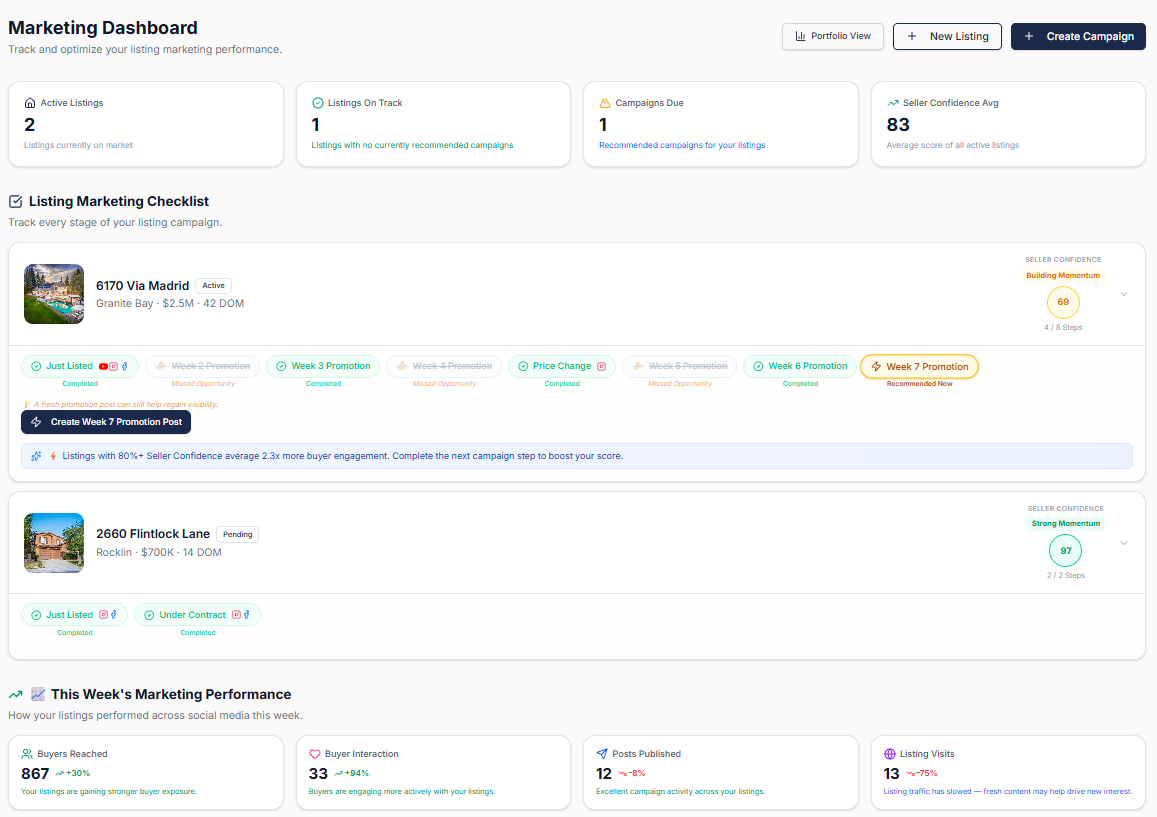1157x817 pixels.
Task: Open the 6170 Via Madrid property thumbnail
Action: [54, 294]
